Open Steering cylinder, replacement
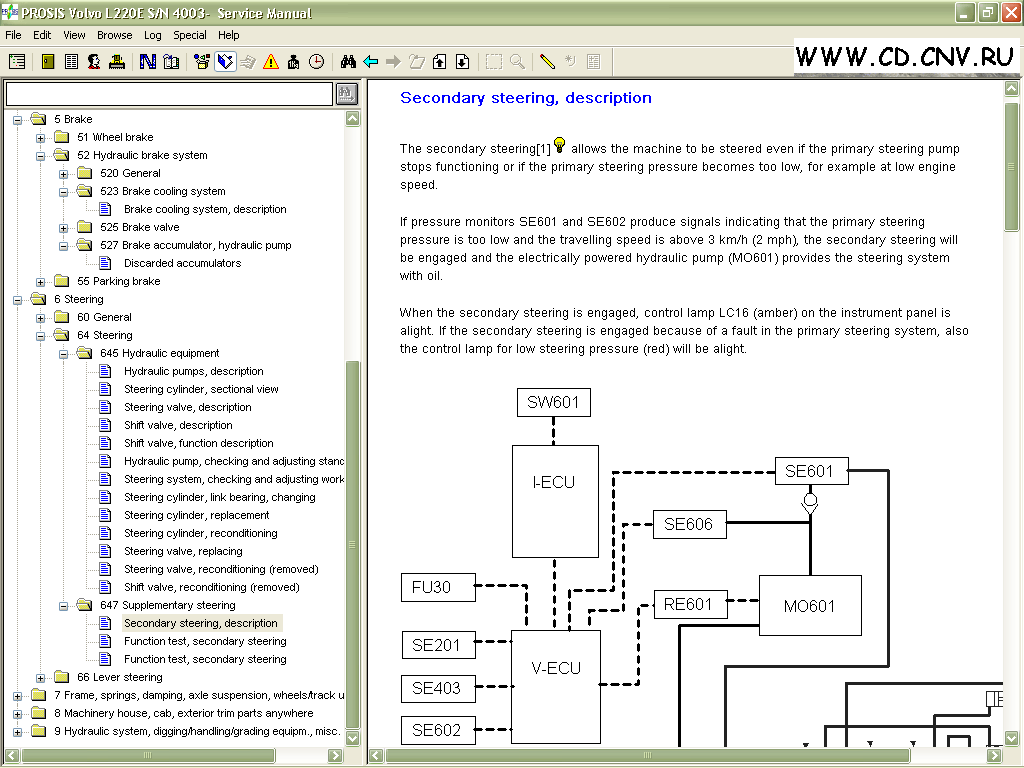Viewport: 1024px width, 768px height. click(x=197, y=515)
